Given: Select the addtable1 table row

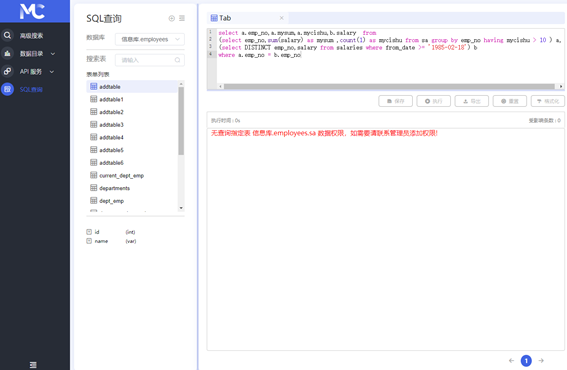Looking at the screenshot, I should pyautogui.click(x=132, y=99).
